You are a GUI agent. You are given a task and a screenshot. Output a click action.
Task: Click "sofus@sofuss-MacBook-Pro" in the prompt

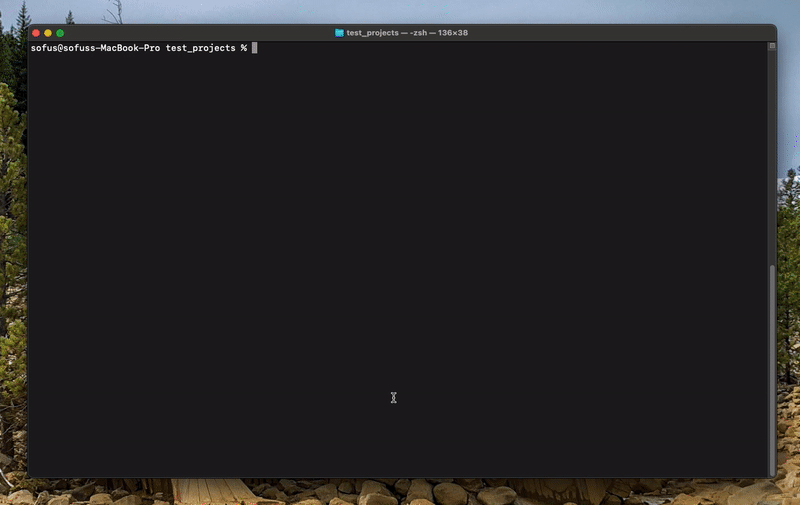coord(95,48)
